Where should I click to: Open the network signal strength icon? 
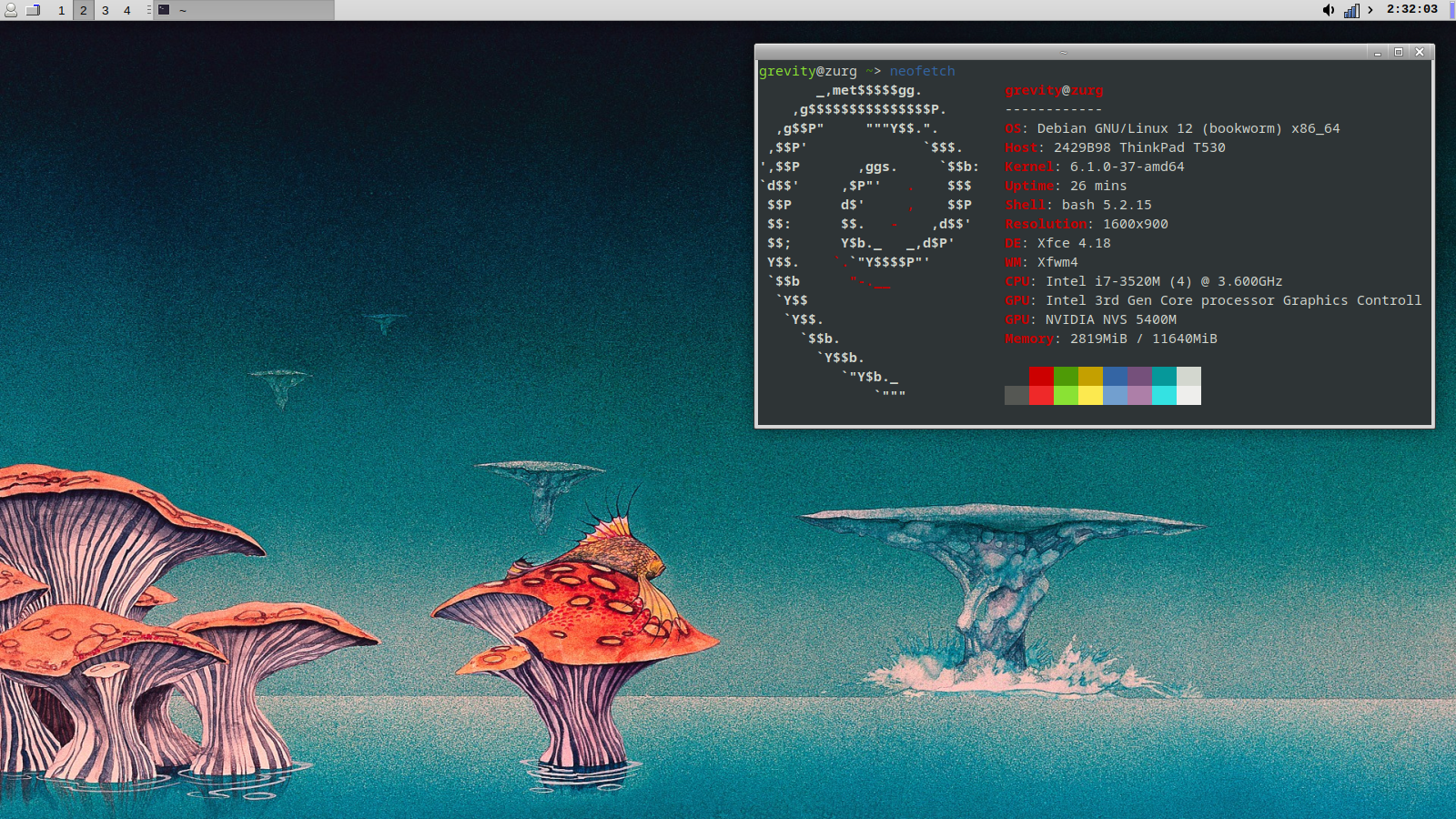1351,10
